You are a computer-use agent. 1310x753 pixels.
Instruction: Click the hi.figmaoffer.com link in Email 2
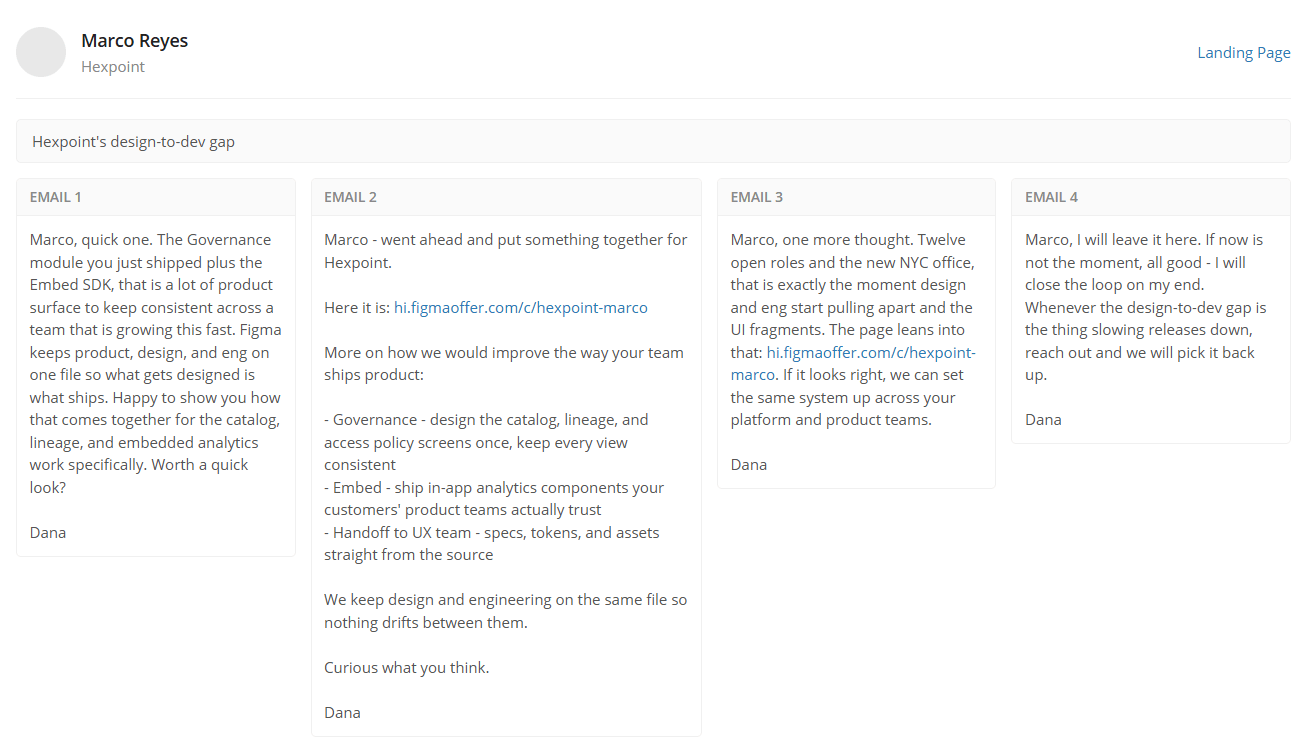521,308
